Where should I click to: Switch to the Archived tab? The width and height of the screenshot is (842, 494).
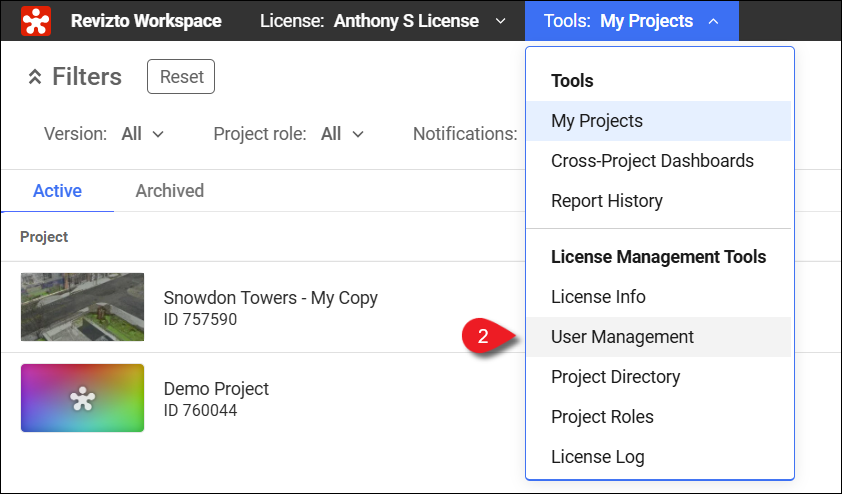pyautogui.click(x=169, y=191)
